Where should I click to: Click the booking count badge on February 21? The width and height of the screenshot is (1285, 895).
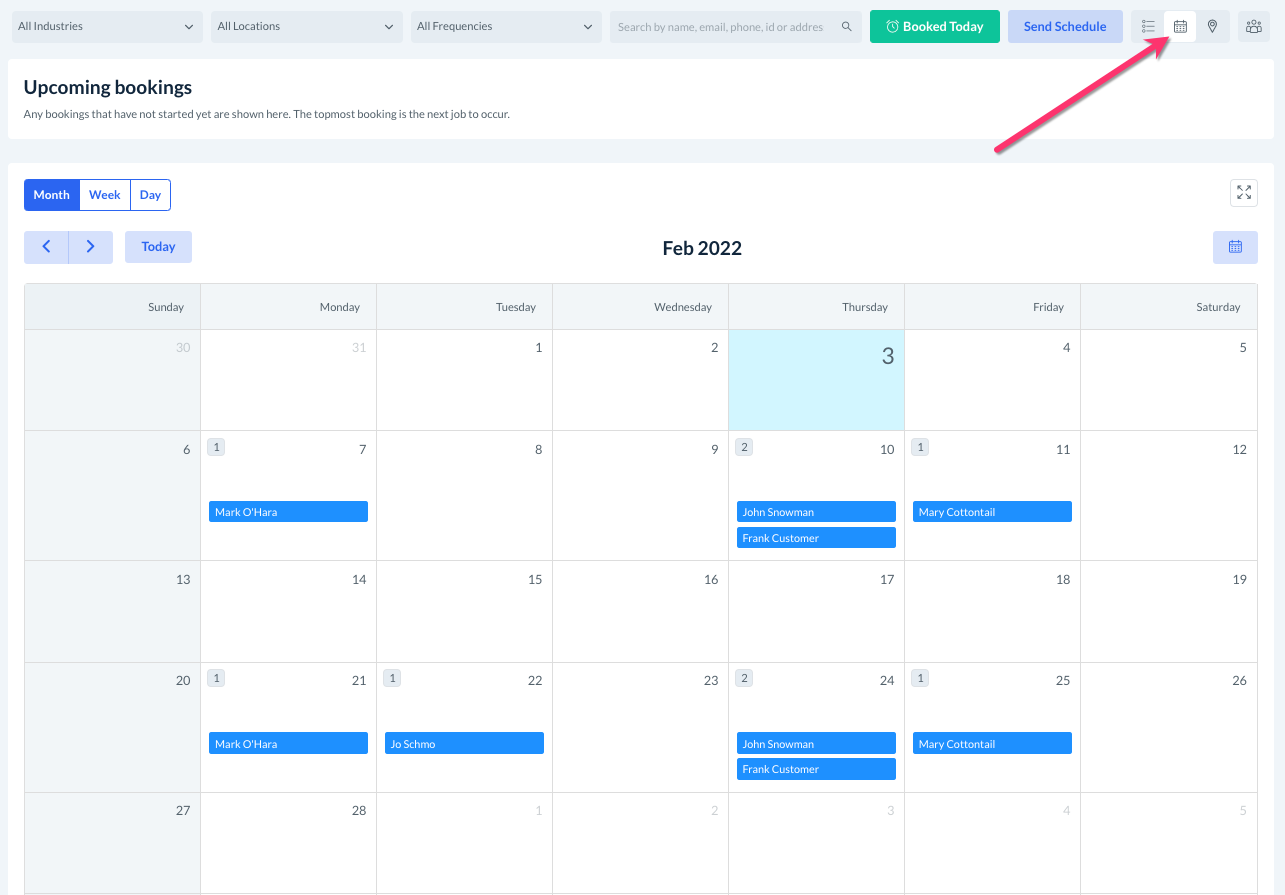point(216,678)
